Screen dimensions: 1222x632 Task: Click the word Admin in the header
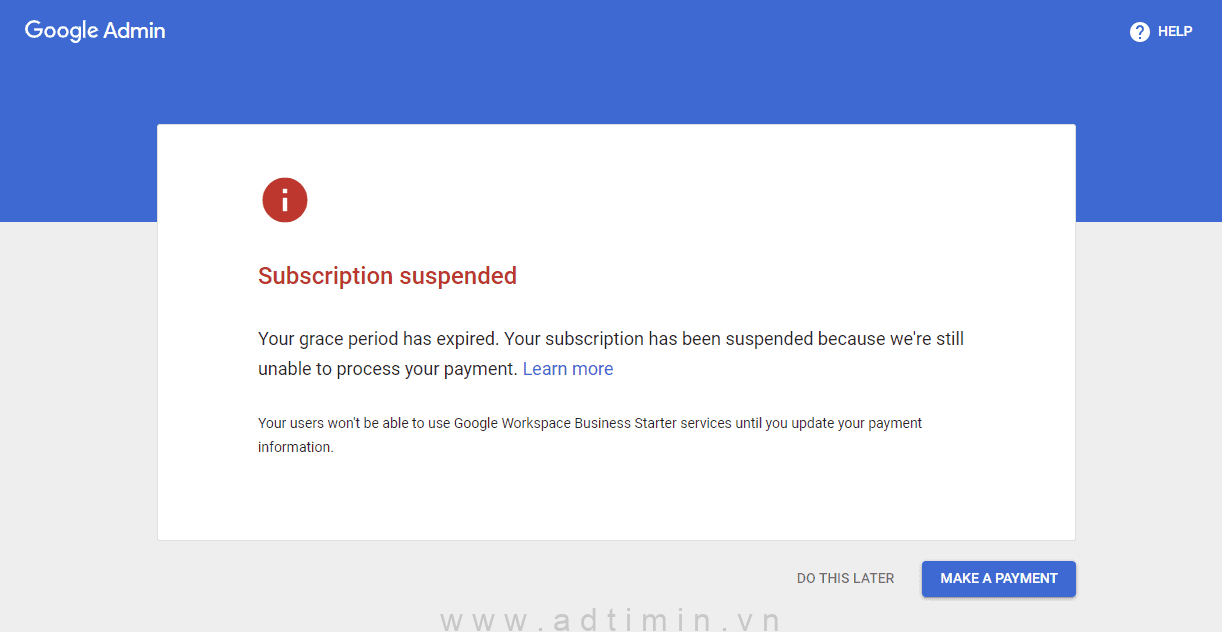pos(136,31)
